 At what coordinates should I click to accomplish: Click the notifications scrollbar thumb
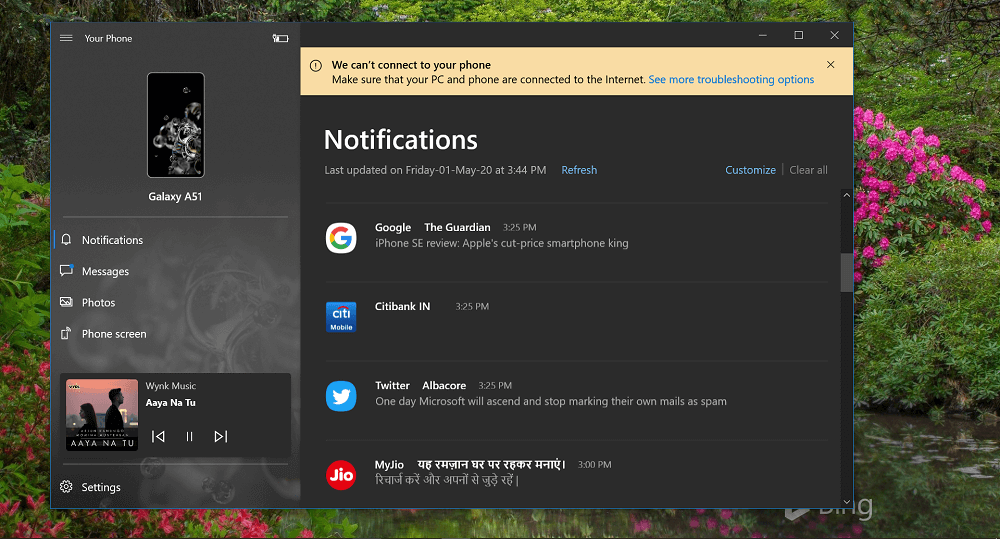click(x=847, y=272)
